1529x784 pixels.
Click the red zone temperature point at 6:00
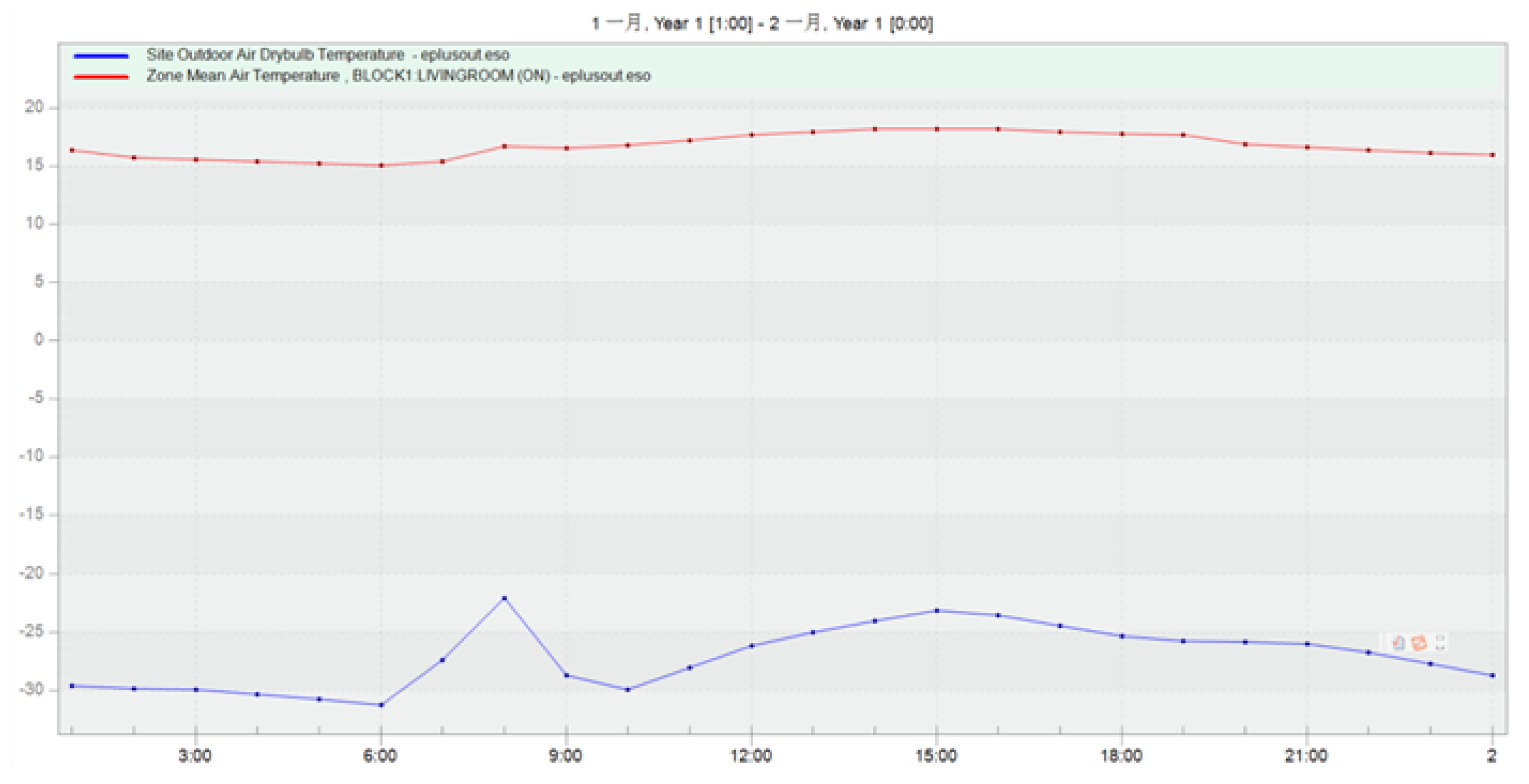pyautogui.click(x=381, y=165)
